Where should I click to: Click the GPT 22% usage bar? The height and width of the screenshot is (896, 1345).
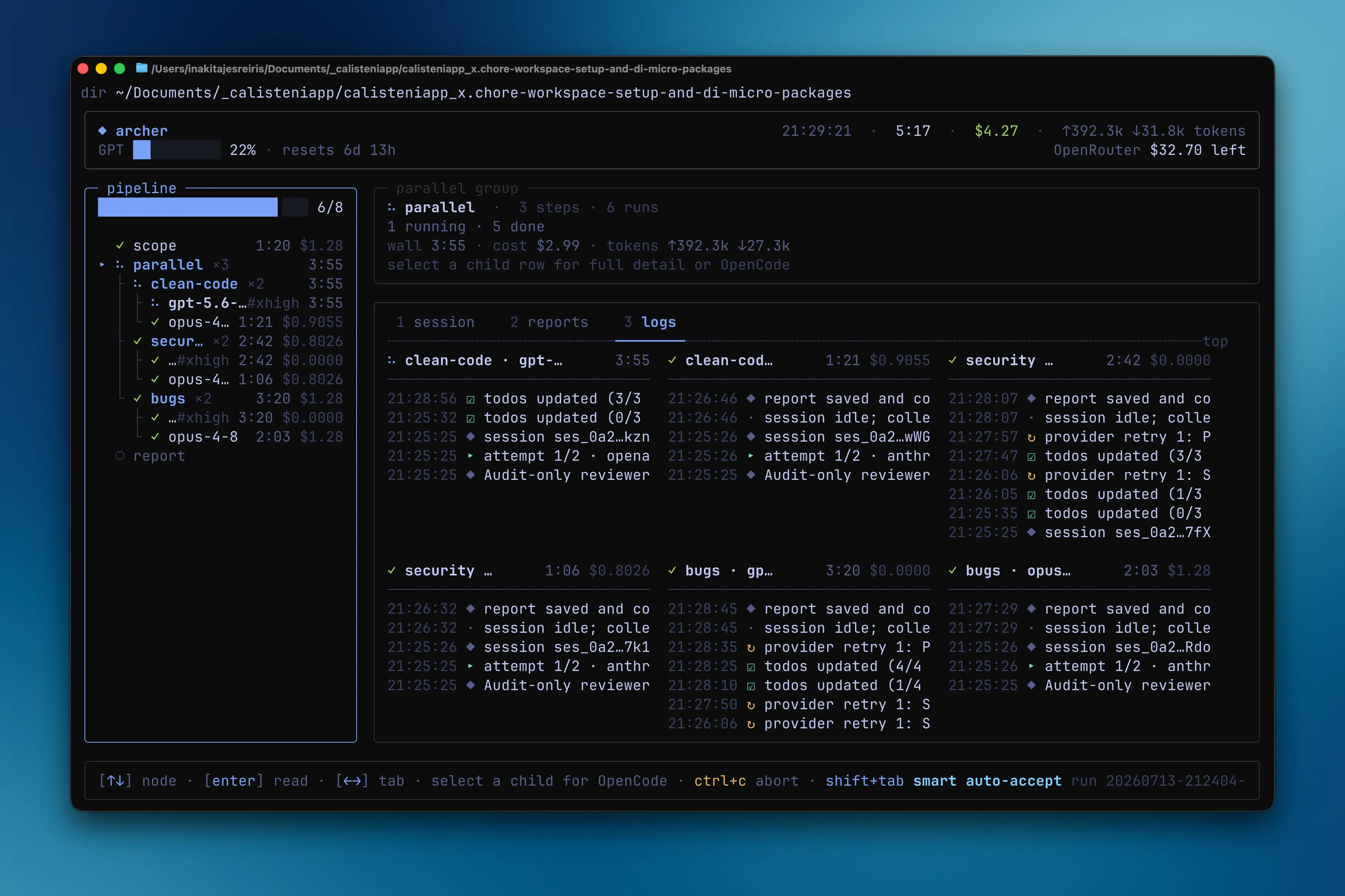click(x=176, y=150)
